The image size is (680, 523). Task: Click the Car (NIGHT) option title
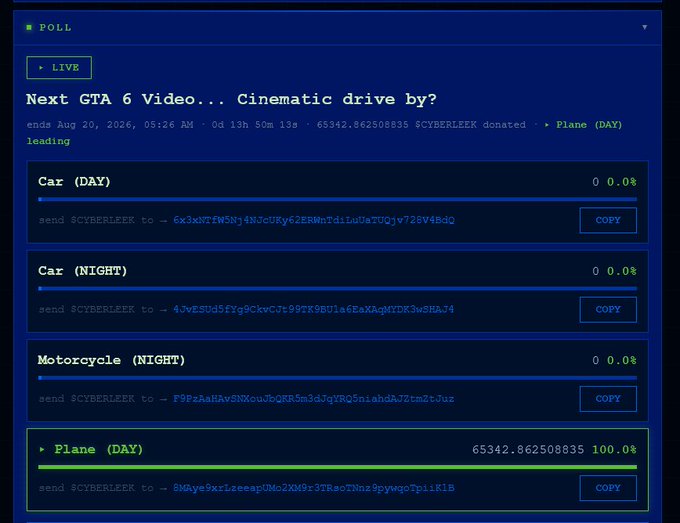[x=82, y=271]
